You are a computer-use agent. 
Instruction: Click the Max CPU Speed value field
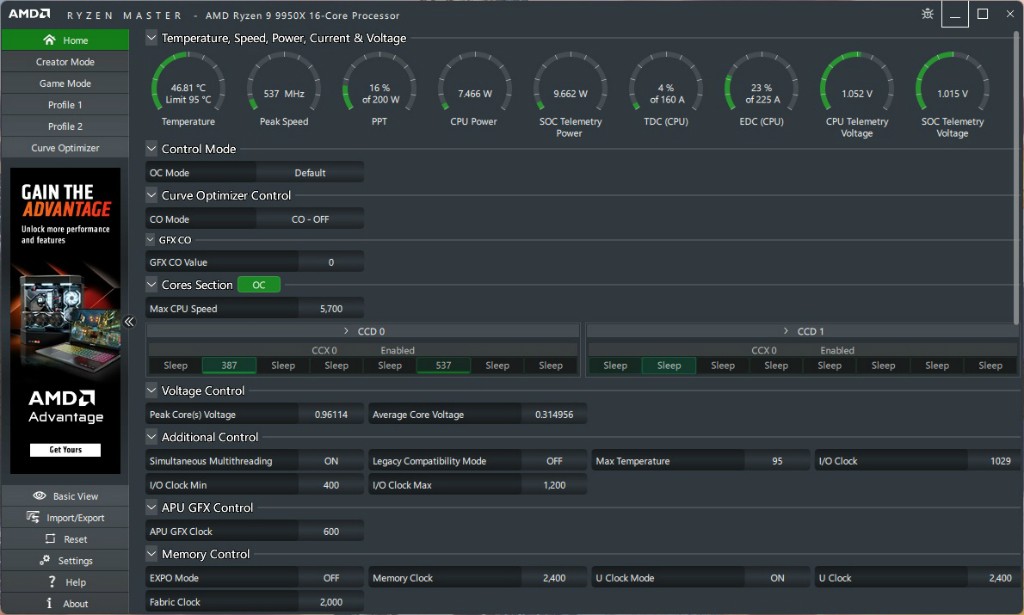click(330, 309)
